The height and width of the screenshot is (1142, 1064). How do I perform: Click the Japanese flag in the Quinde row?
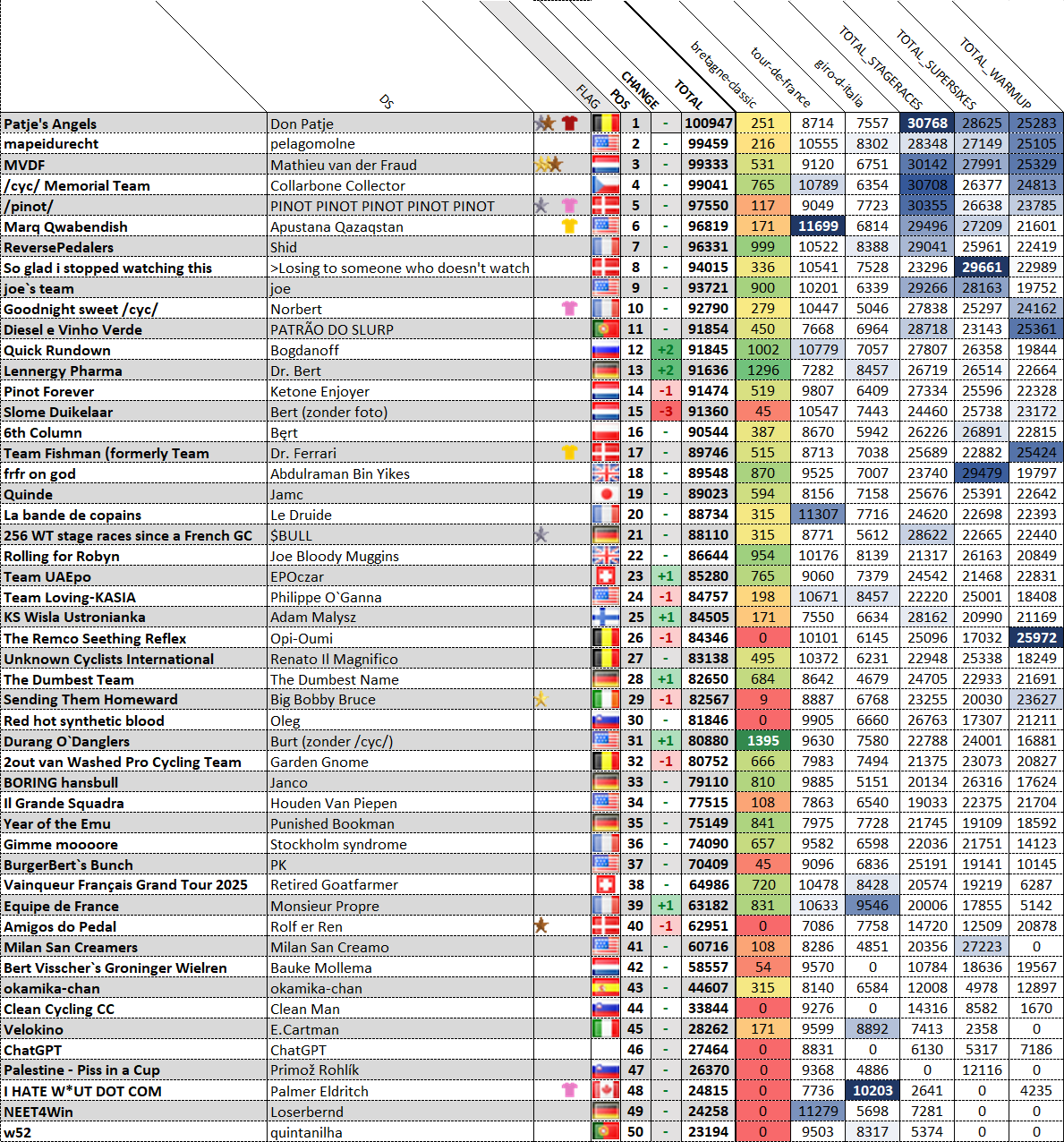(x=606, y=493)
